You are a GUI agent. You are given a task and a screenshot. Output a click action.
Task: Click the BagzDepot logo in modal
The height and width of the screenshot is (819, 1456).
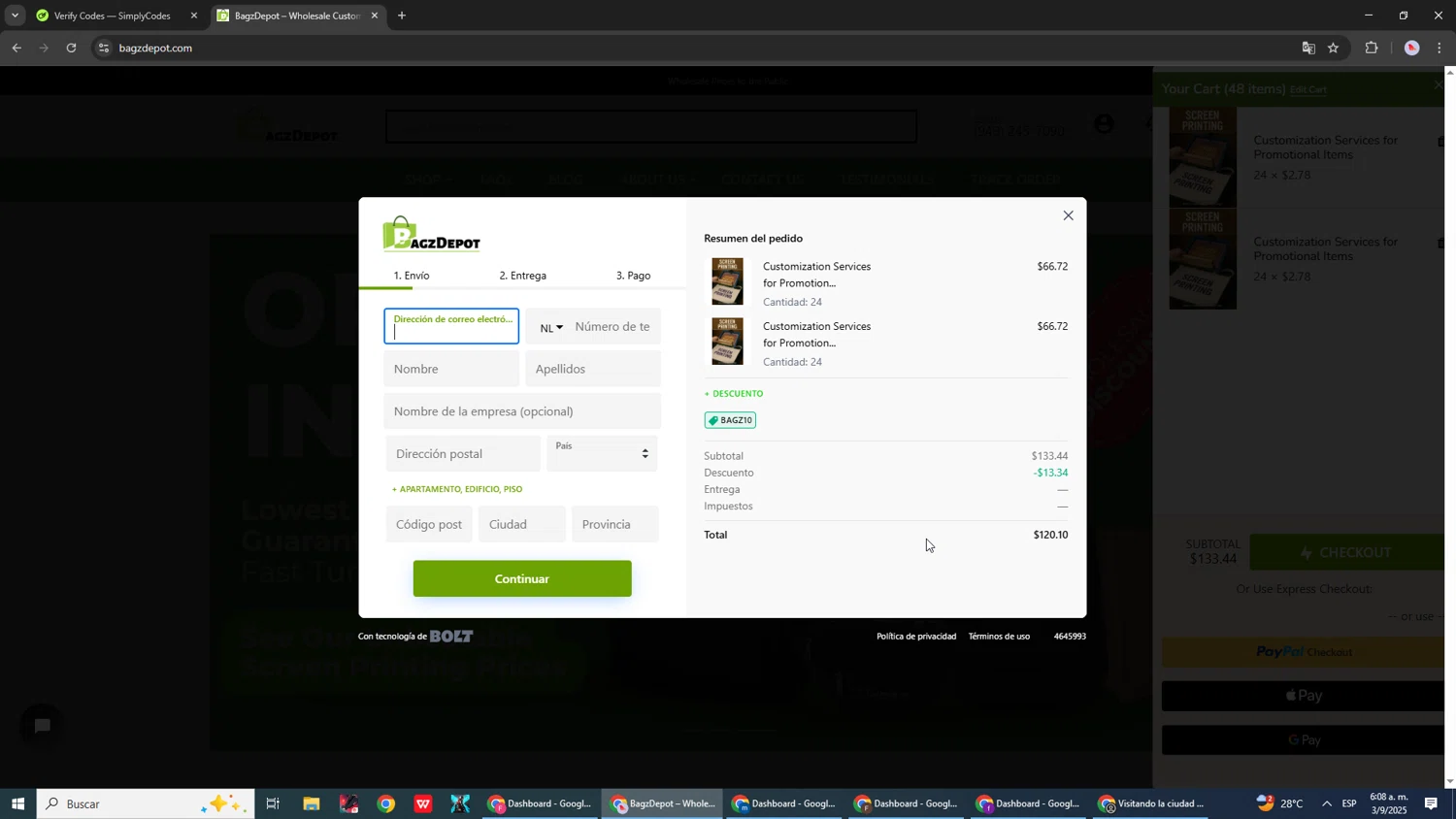tap(431, 234)
